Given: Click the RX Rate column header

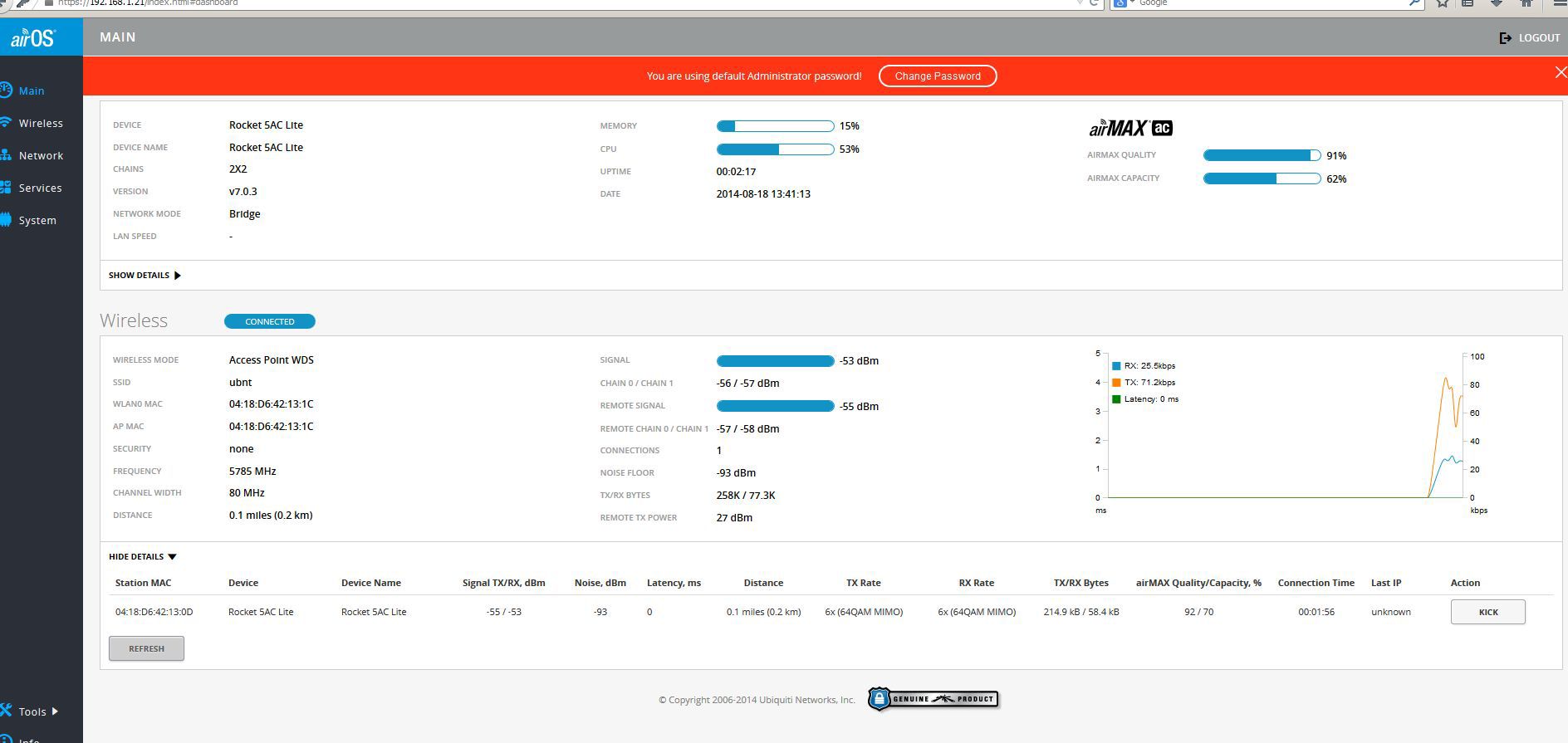Looking at the screenshot, I should pyautogui.click(x=977, y=583).
